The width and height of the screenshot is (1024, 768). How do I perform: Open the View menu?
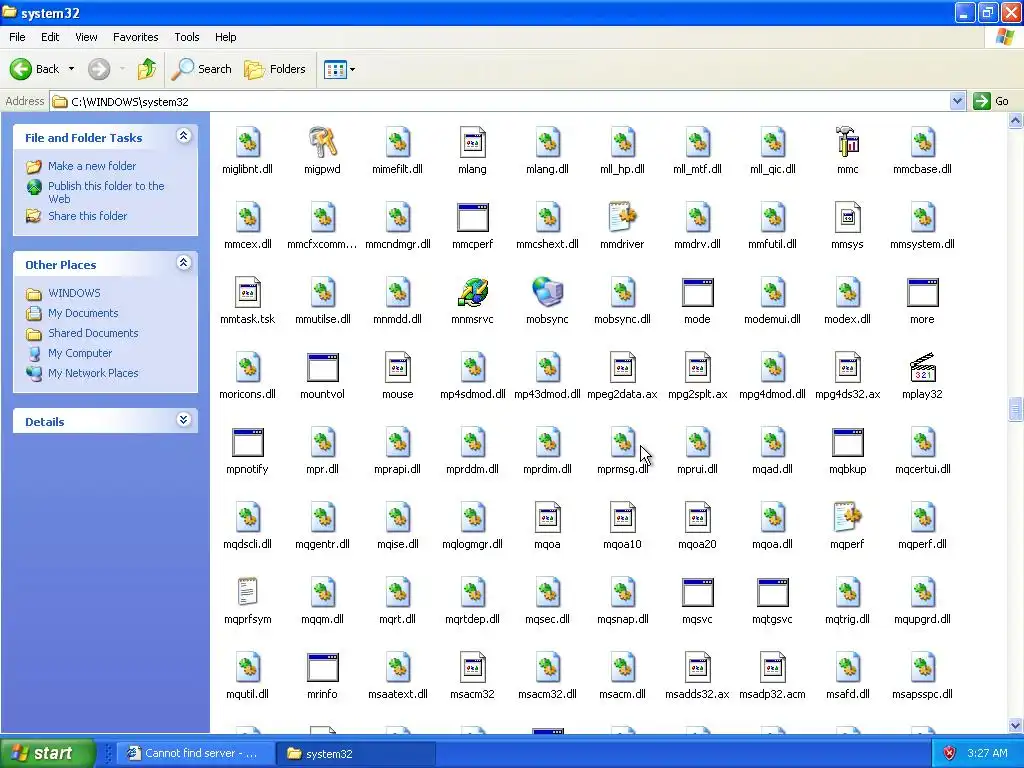86,37
